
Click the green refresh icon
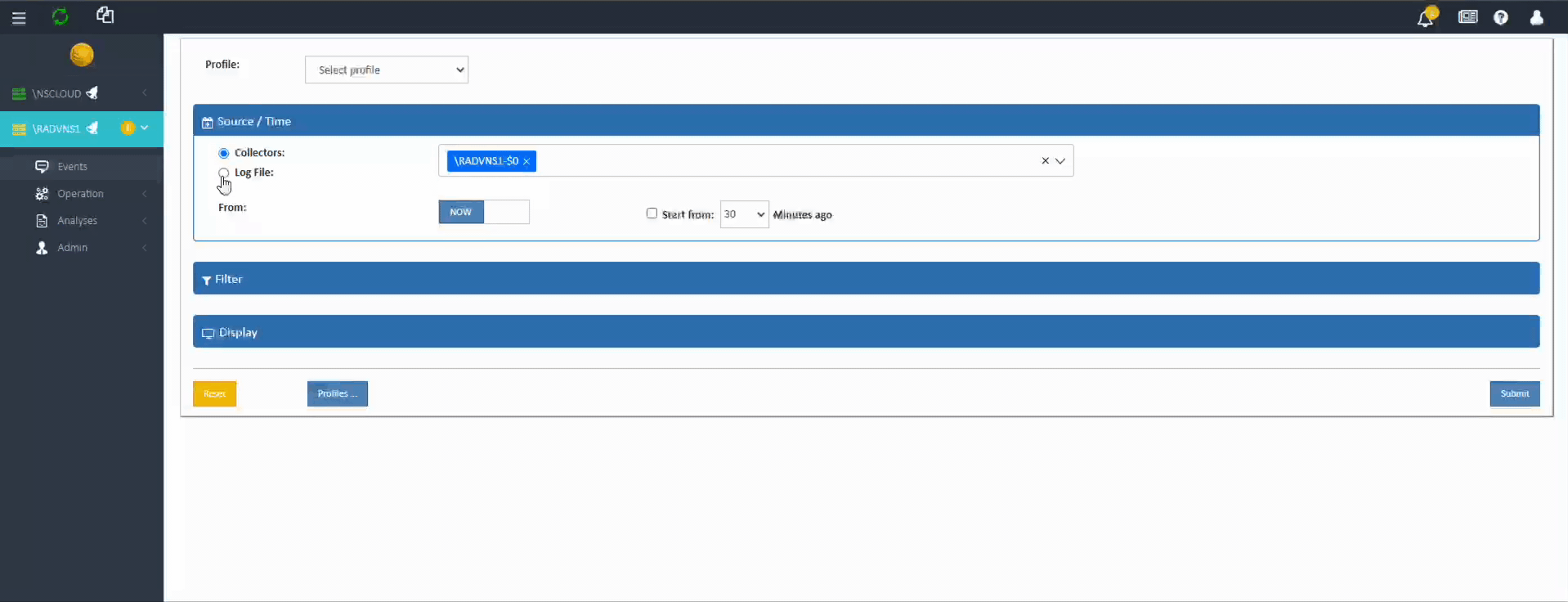(x=60, y=16)
